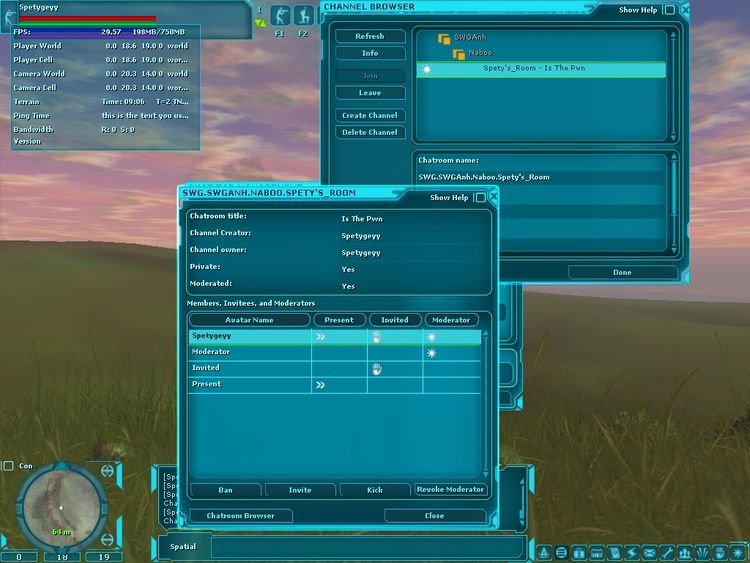The image size is (750, 563).
Task: Expand the Naboo folder in channel tree
Action: pyautogui.click(x=459, y=52)
